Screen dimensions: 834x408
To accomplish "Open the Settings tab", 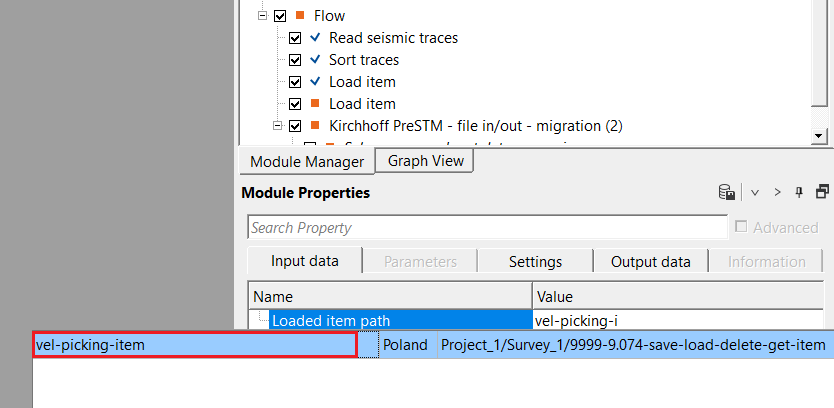I will click(x=535, y=262).
